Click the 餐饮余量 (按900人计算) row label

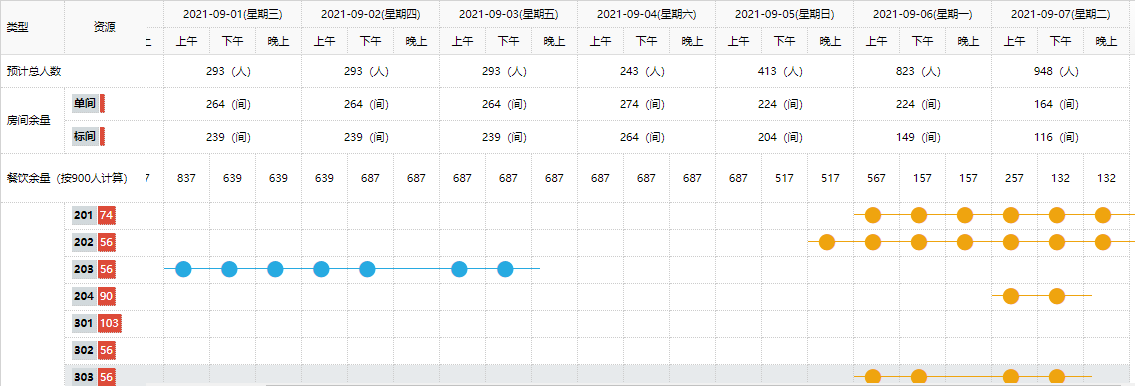click(67, 178)
